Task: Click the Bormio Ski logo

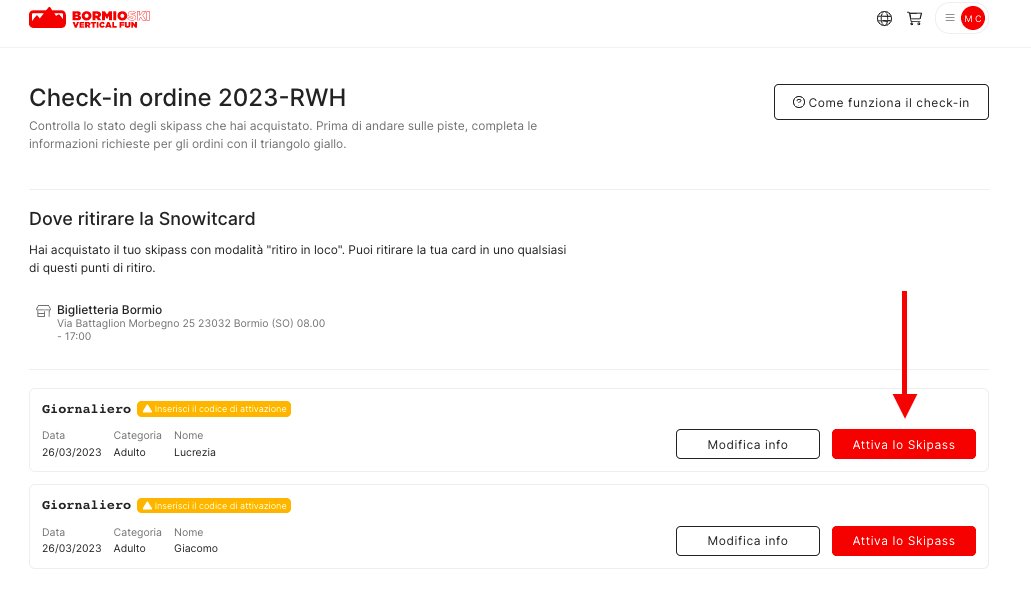Action: [x=89, y=18]
